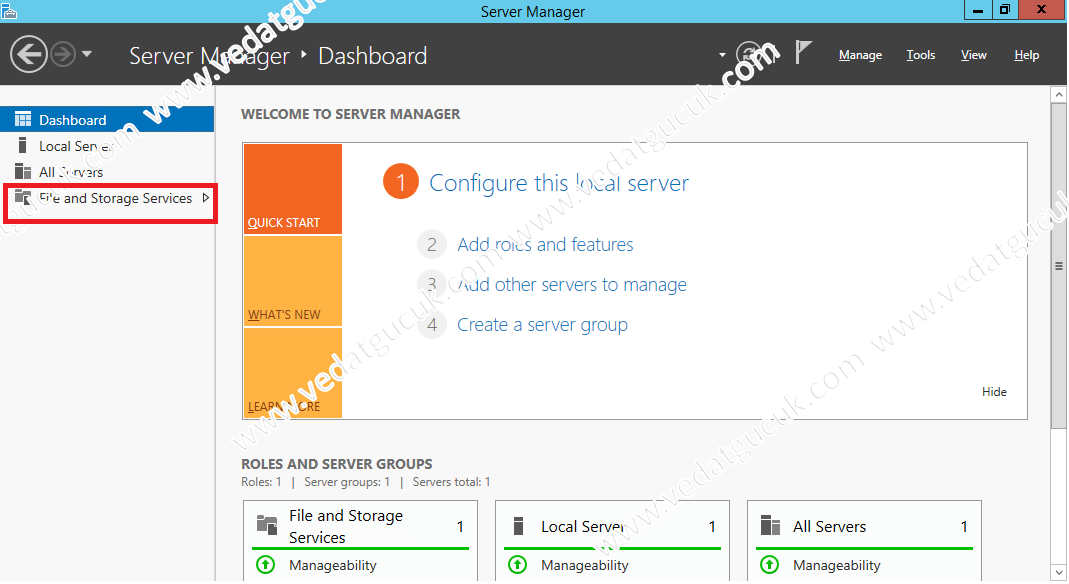Click the All Servers tile icon
Viewport: 1069px width, 584px height.
[x=770, y=525]
